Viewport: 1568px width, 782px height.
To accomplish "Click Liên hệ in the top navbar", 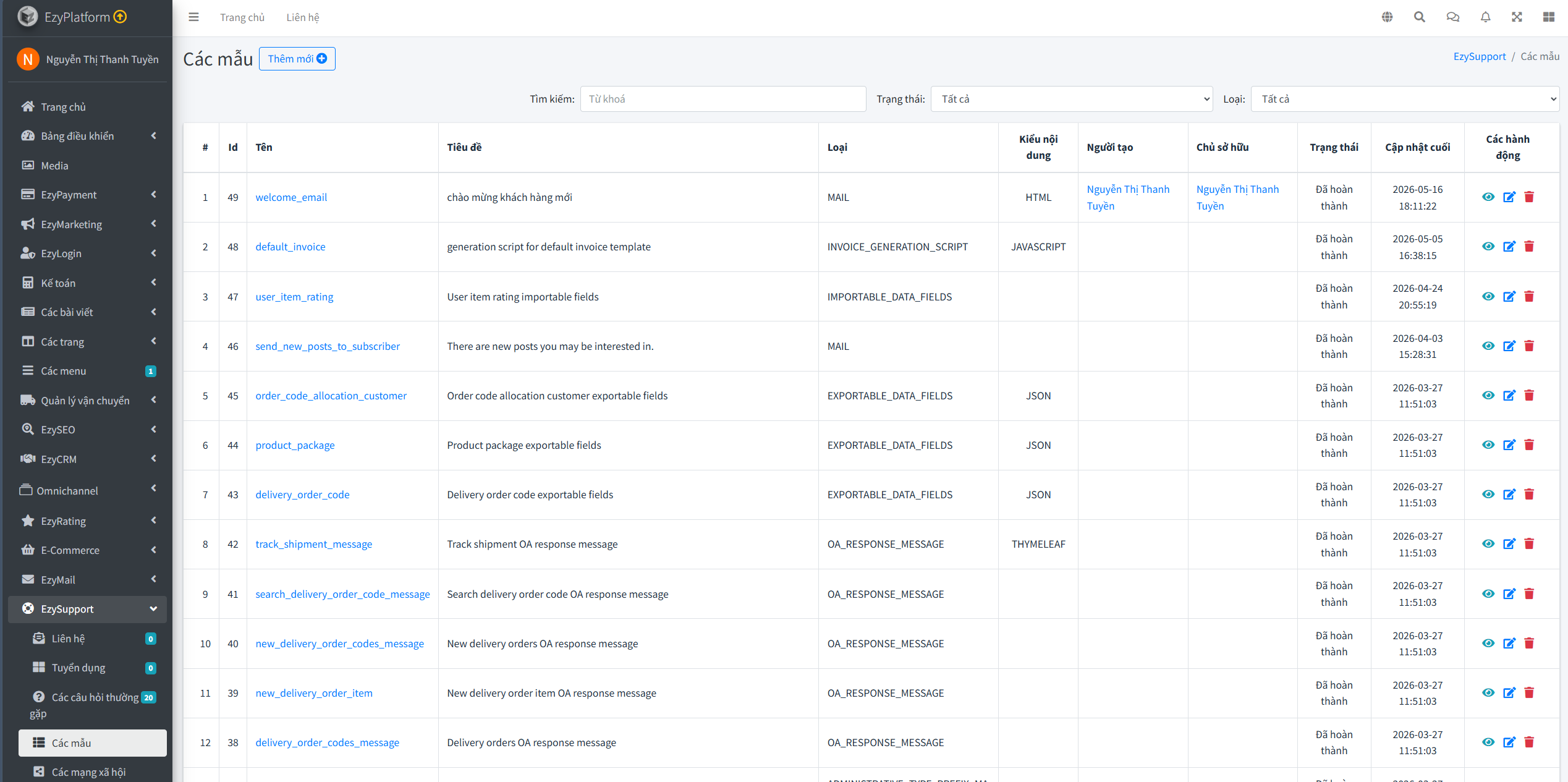I will pos(303,17).
